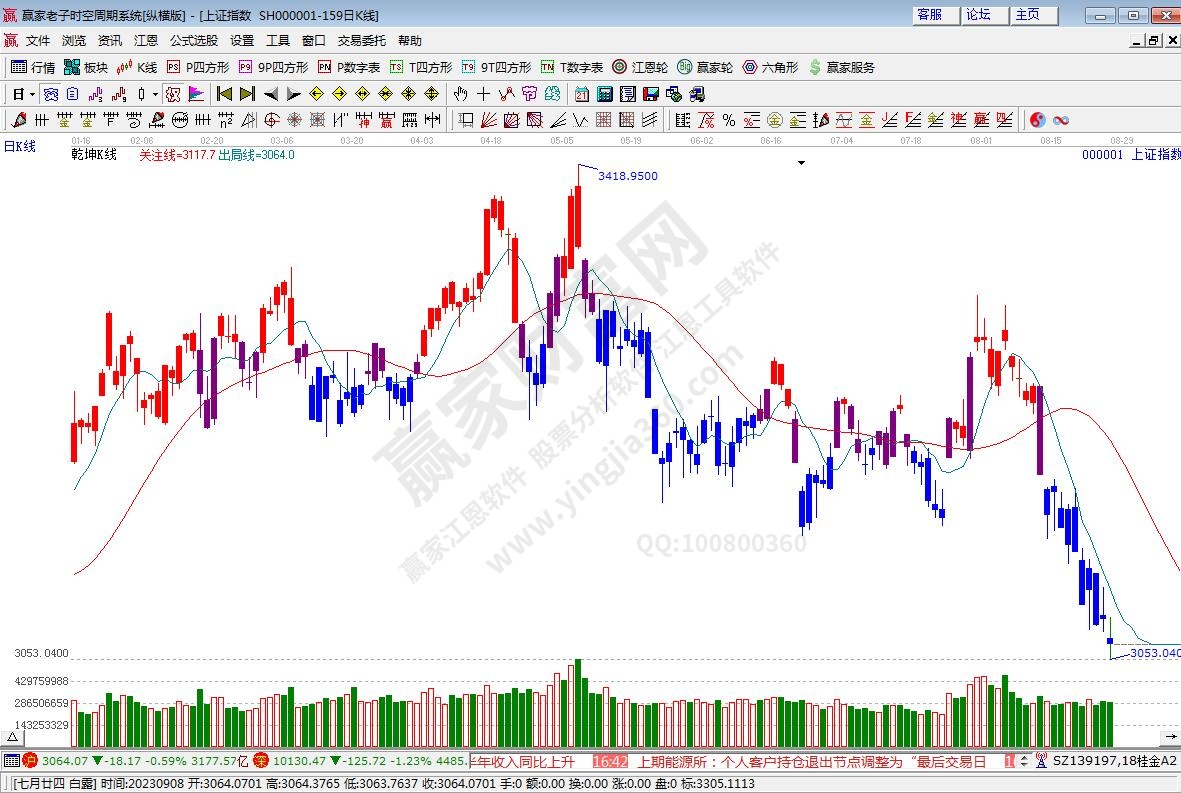Open the 交易委托 menu

pyautogui.click(x=361, y=41)
